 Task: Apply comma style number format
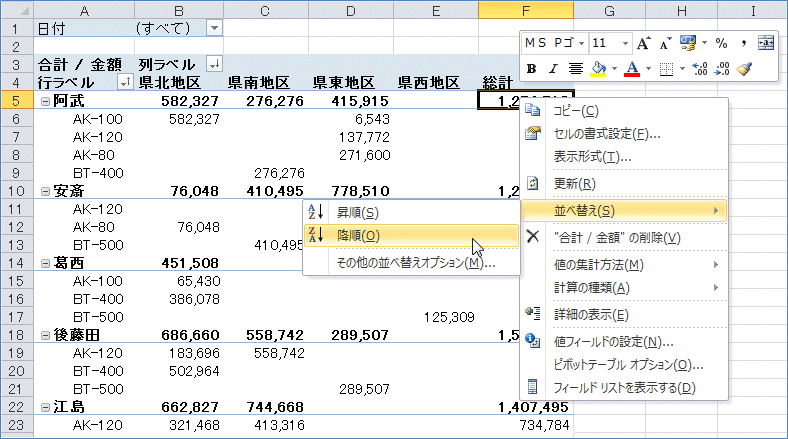coord(744,44)
